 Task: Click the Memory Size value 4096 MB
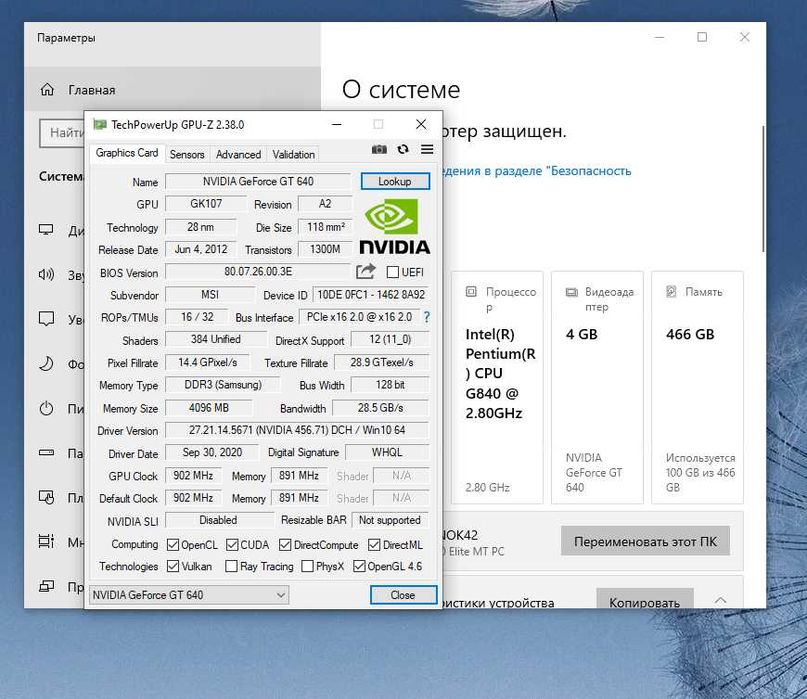click(208, 408)
